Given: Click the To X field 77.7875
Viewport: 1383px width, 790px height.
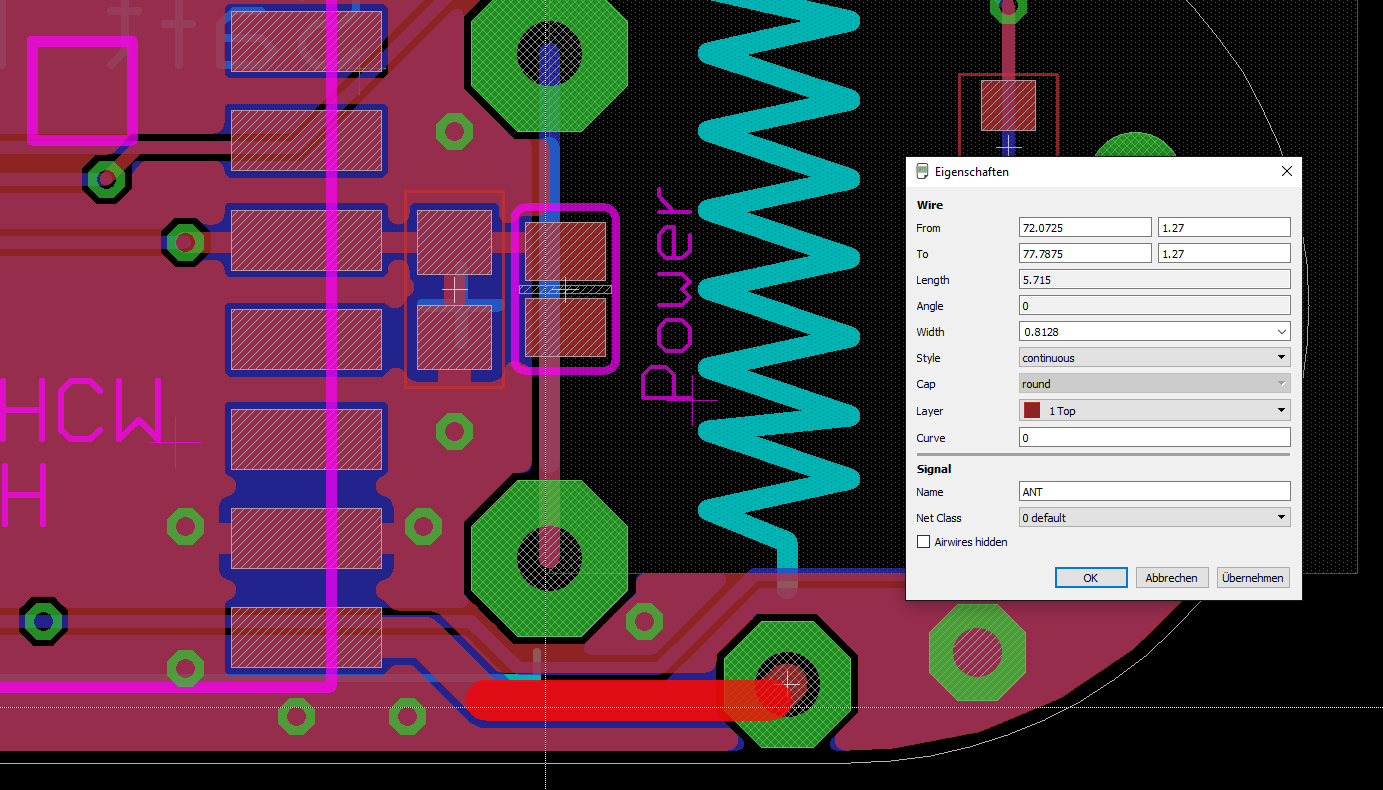Looking at the screenshot, I should pyautogui.click(x=1085, y=254).
